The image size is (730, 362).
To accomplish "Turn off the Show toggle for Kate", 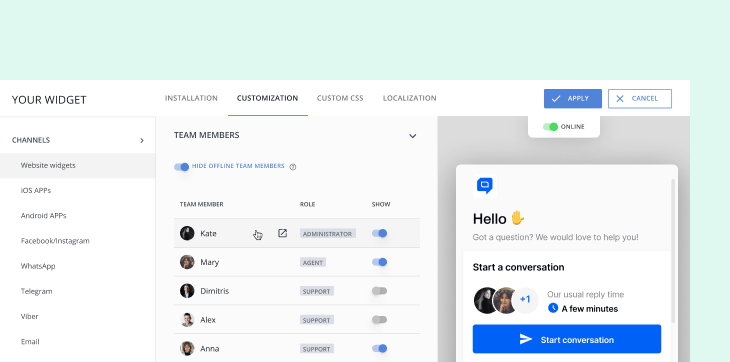I will pyautogui.click(x=379, y=233).
